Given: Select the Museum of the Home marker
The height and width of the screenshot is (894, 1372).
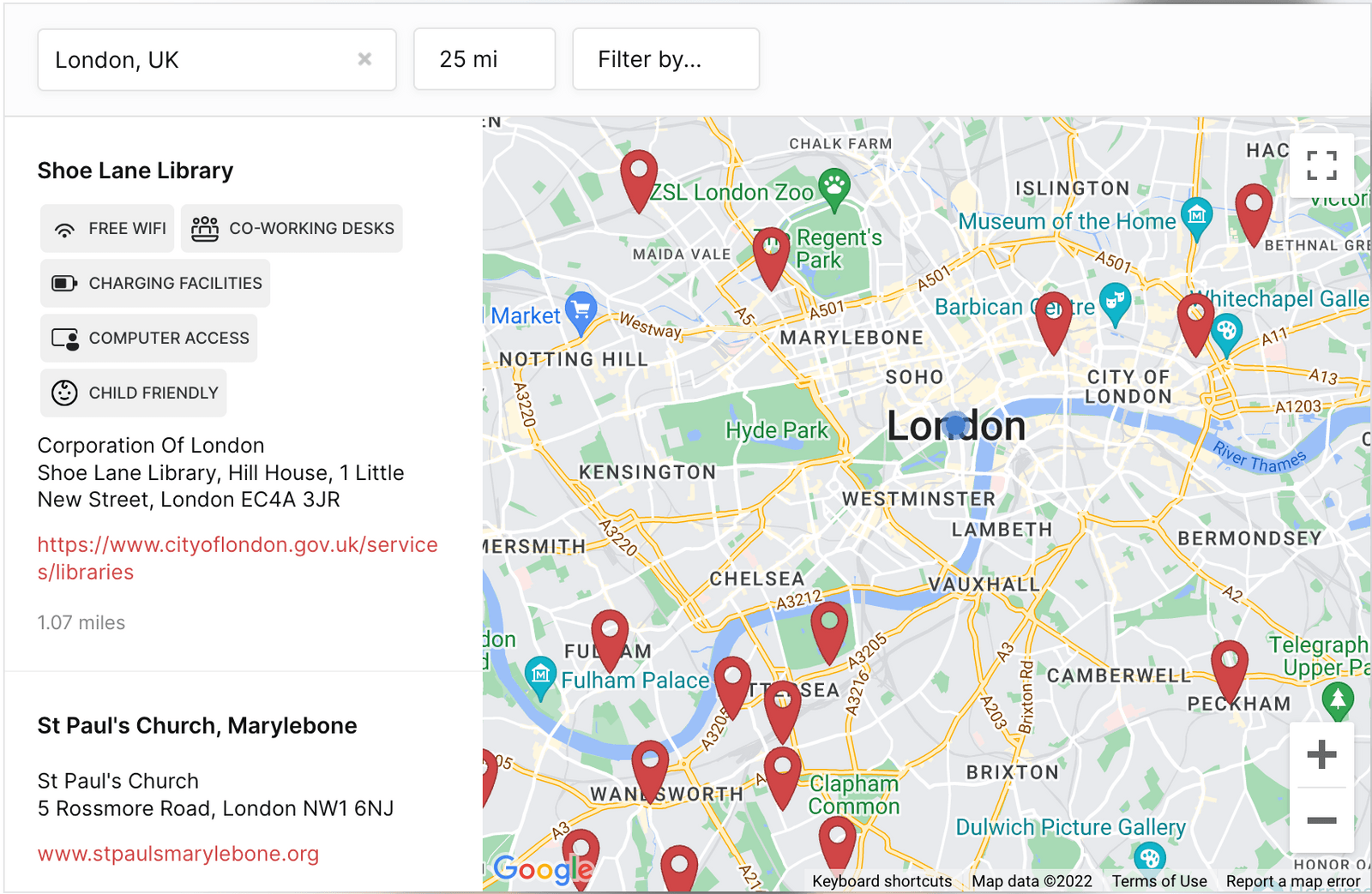Looking at the screenshot, I should [1196, 214].
